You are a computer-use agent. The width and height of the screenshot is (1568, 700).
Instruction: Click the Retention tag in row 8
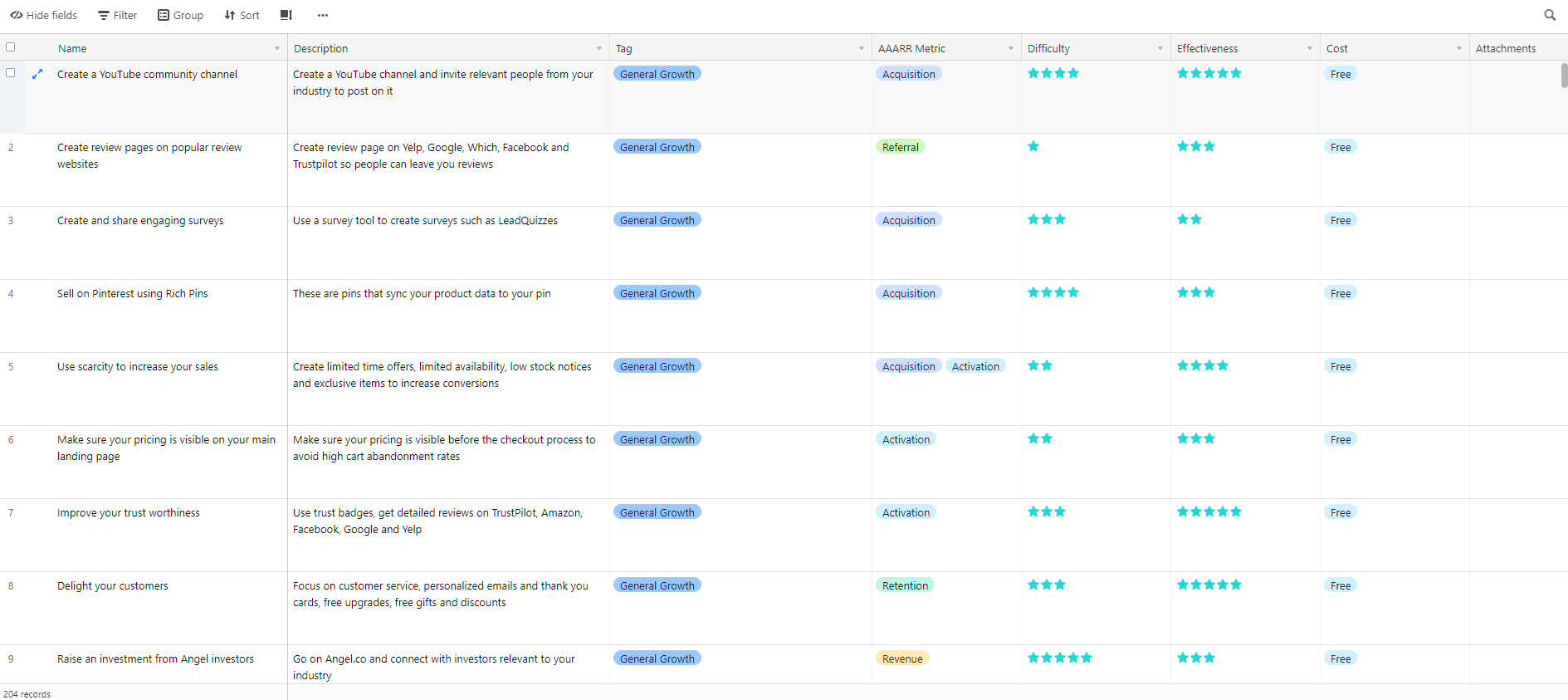point(905,585)
